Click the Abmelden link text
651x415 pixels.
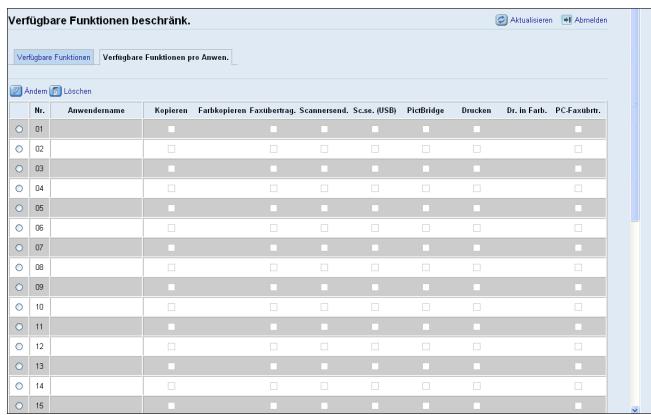coord(591,20)
